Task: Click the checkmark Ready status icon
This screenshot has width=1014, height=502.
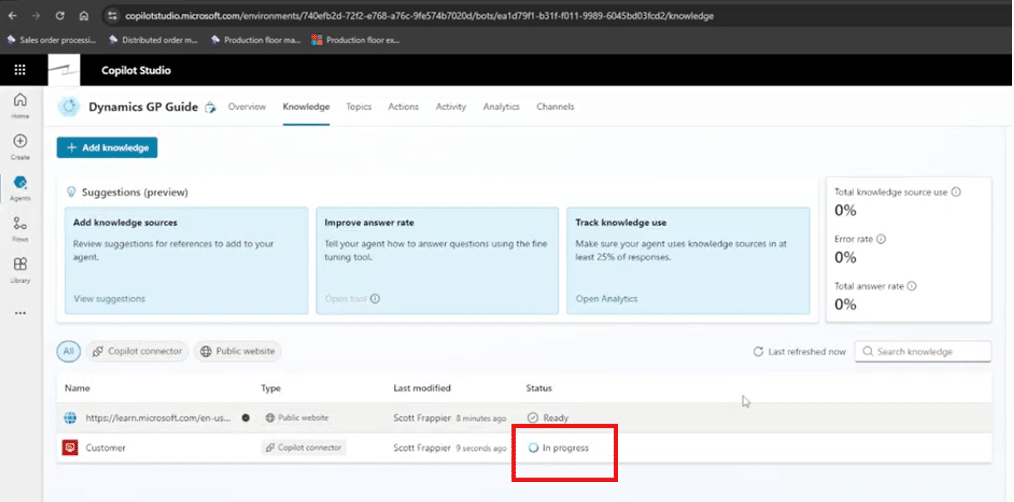Action: pyautogui.click(x=533, y=418)
